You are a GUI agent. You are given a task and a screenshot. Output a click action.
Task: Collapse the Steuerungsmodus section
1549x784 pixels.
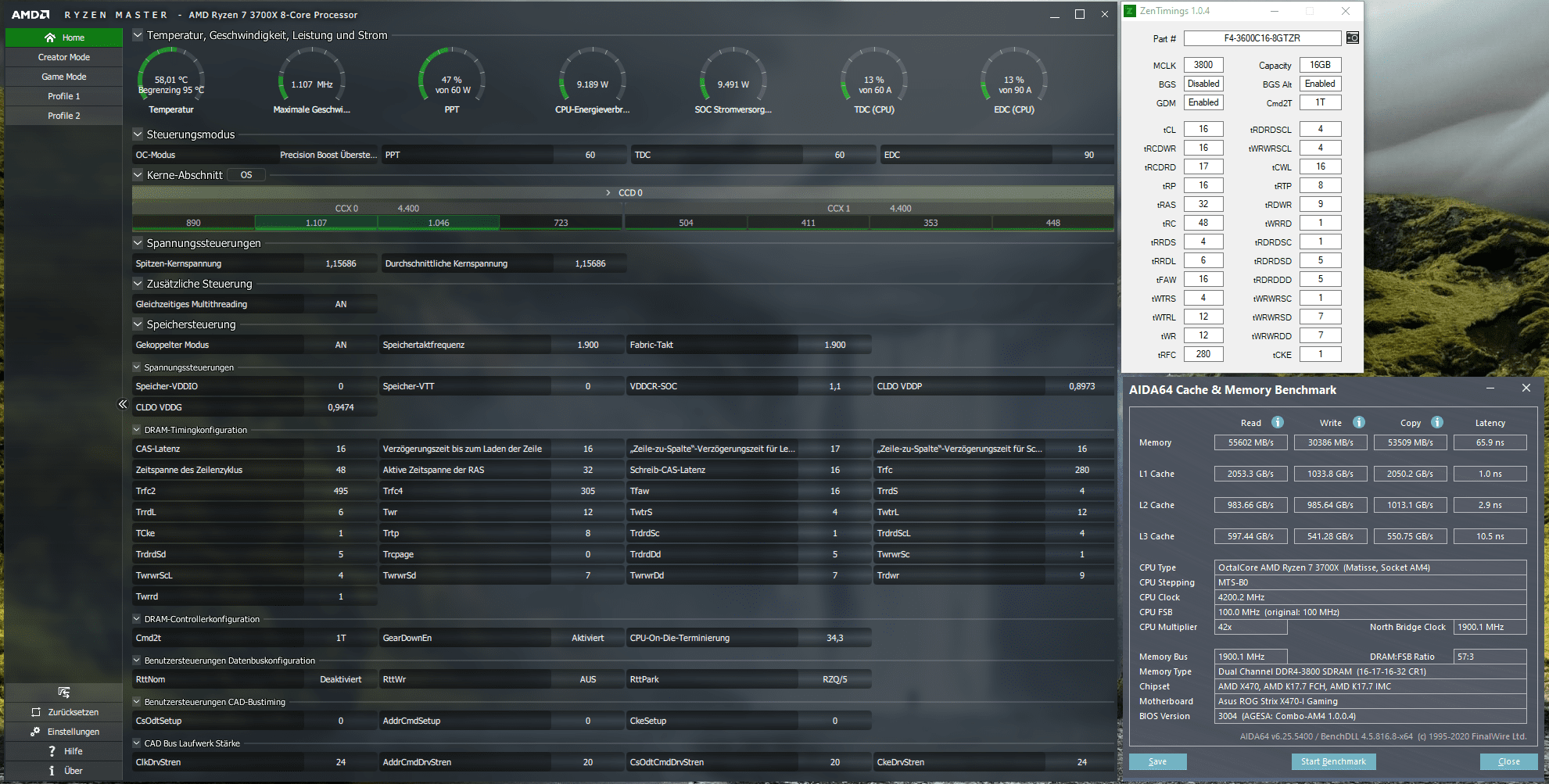138,134
